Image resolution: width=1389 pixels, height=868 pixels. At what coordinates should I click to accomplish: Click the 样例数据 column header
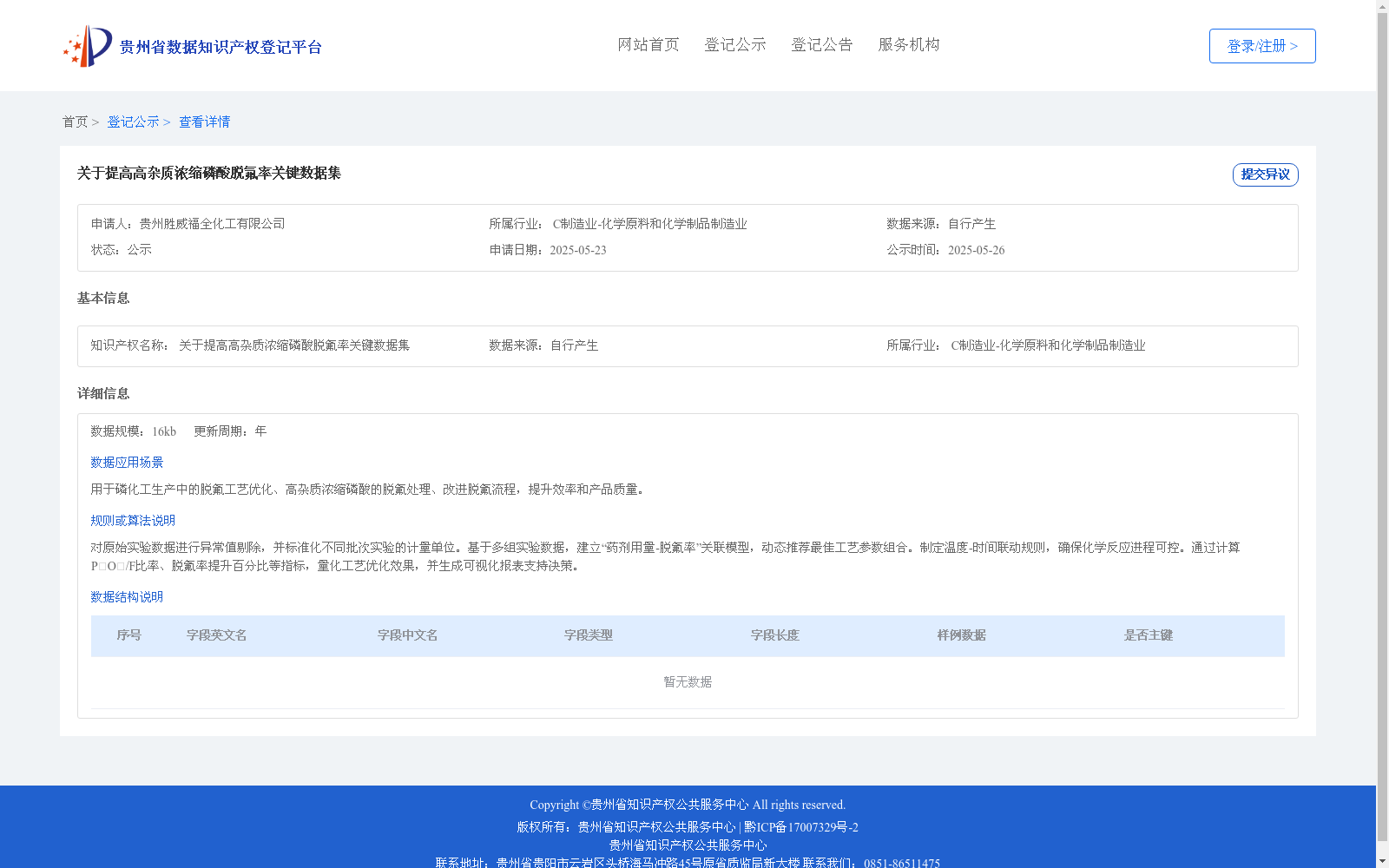962,635
